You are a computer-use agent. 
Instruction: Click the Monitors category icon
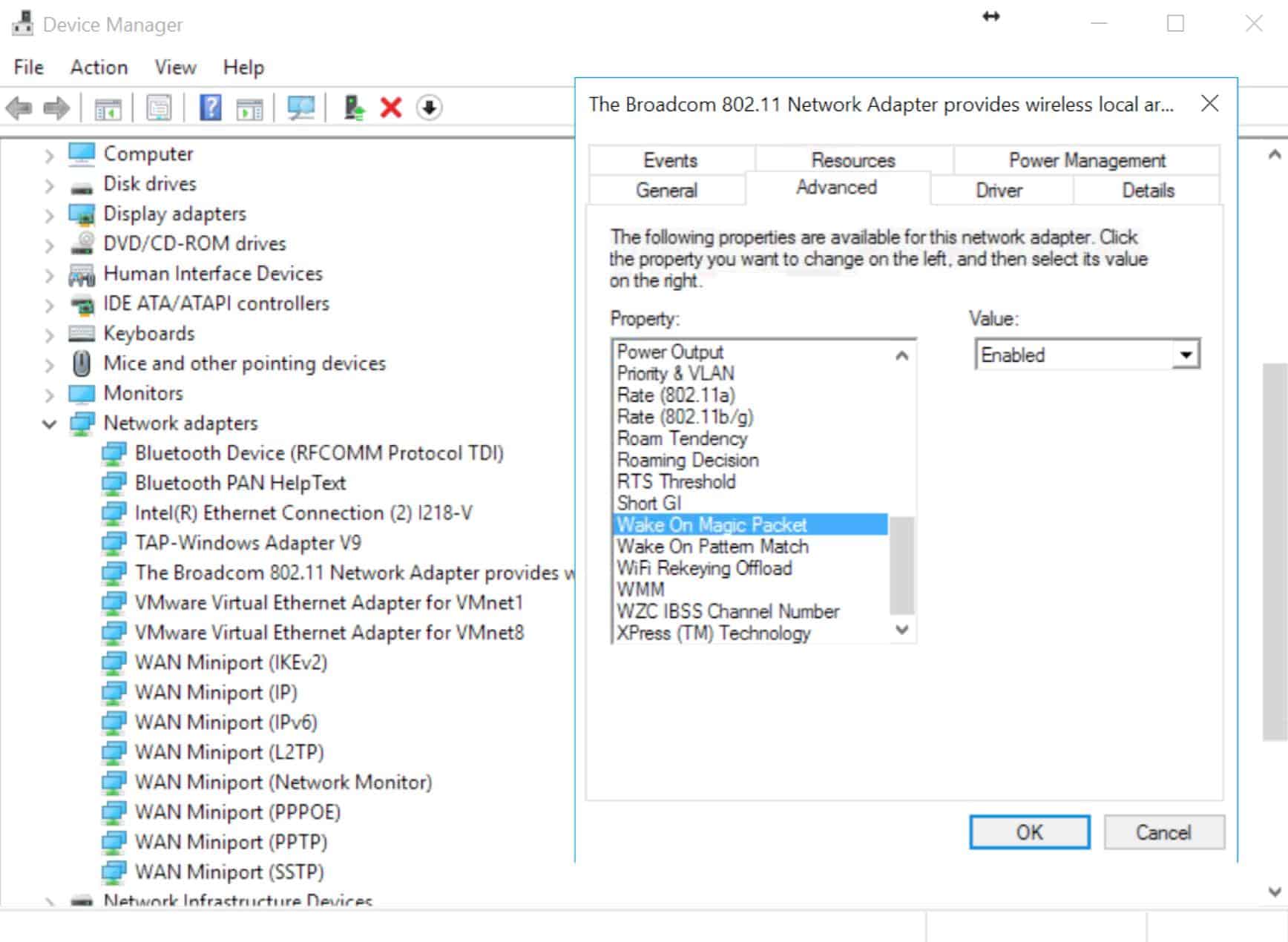(82, 393)
